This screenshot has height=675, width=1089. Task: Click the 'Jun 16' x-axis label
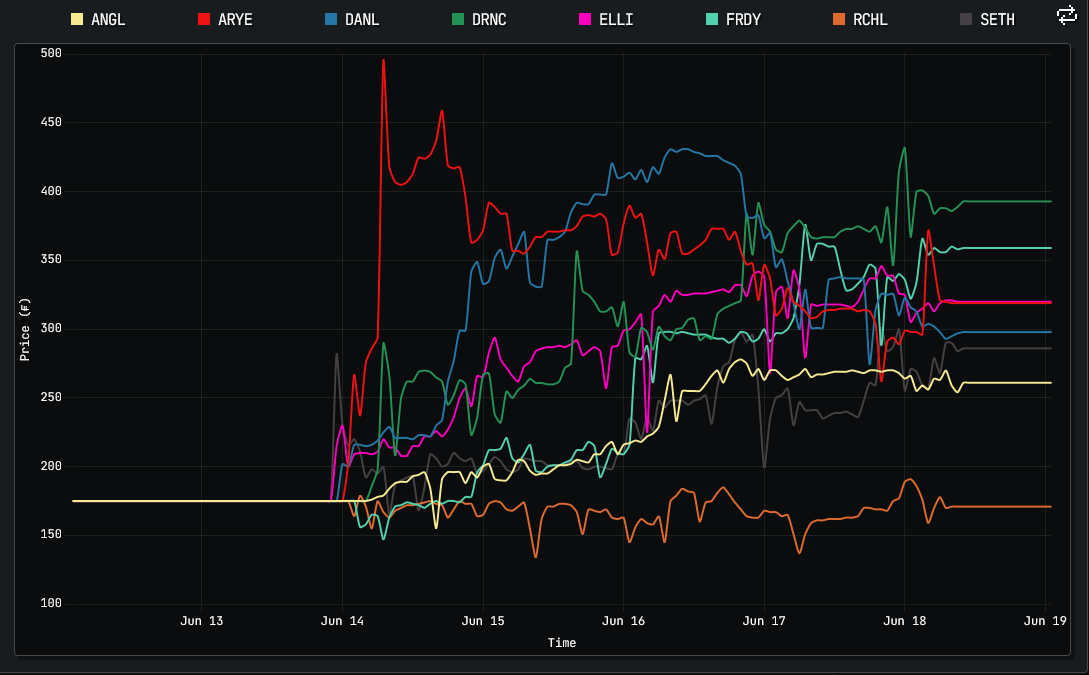[x=623, y=621]
